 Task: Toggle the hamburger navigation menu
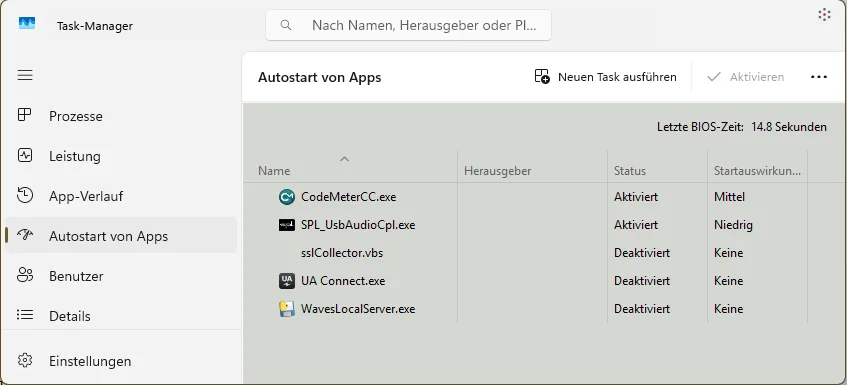(x=25, y=75)
